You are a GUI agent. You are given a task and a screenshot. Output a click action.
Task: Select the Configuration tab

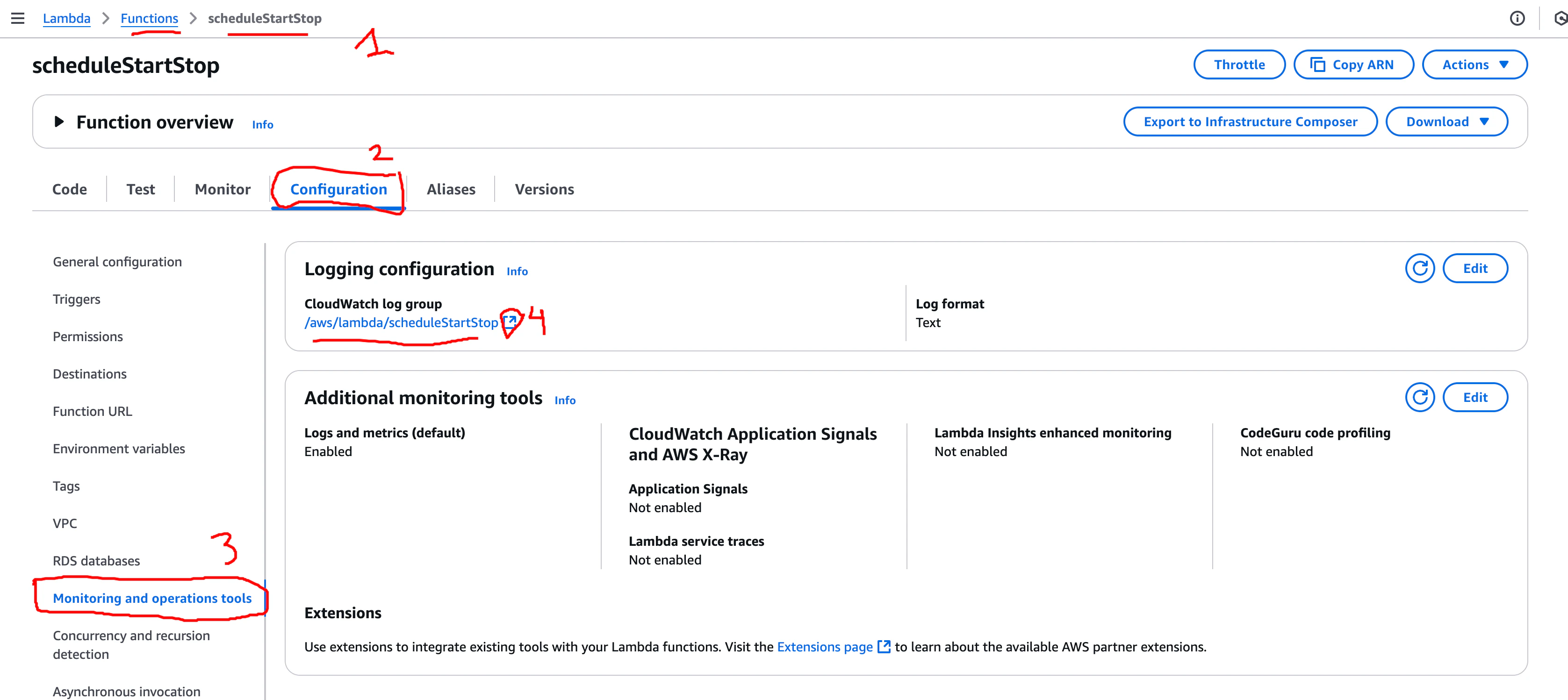click(338, 189)
